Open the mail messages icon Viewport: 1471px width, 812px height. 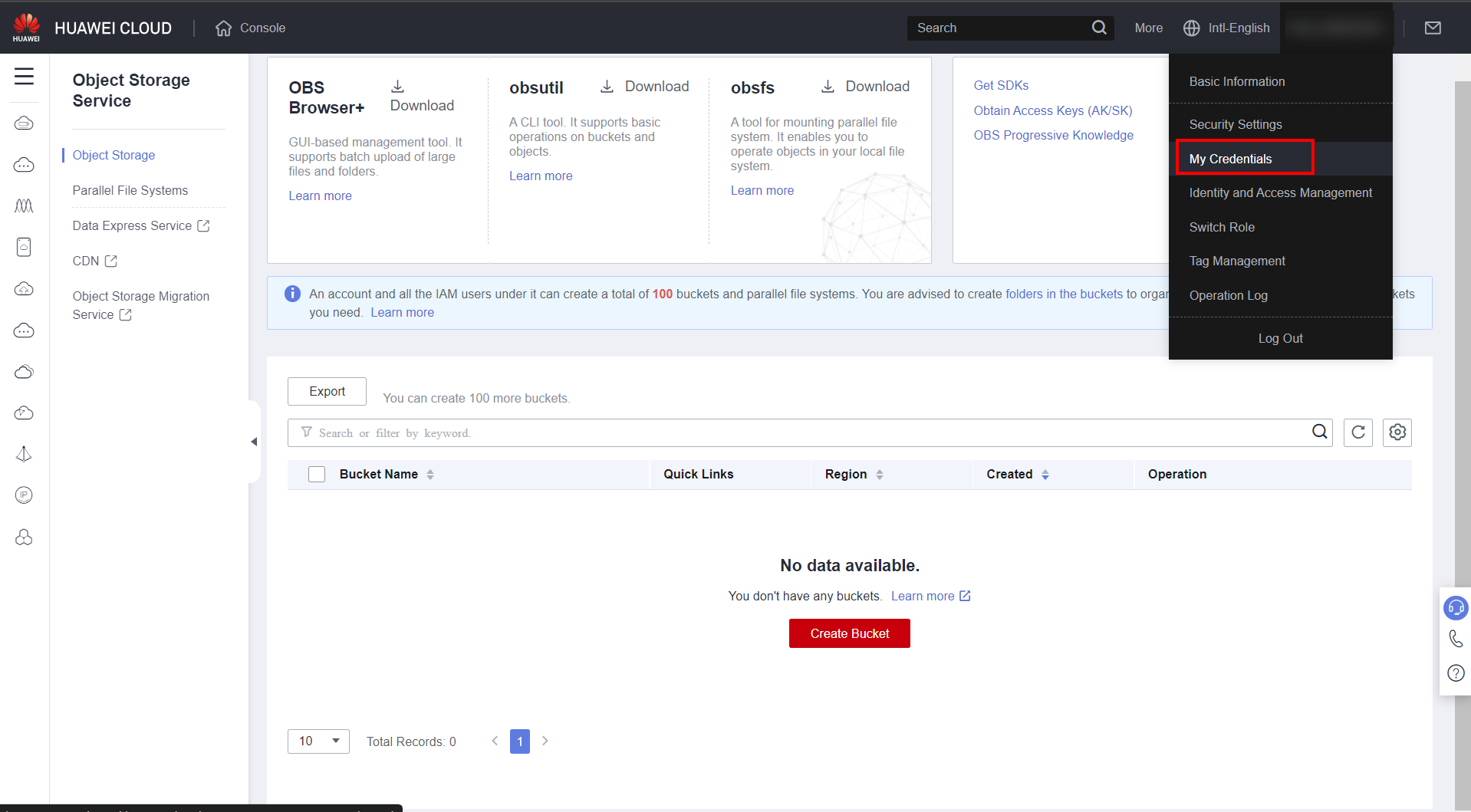coord(1432,28)
